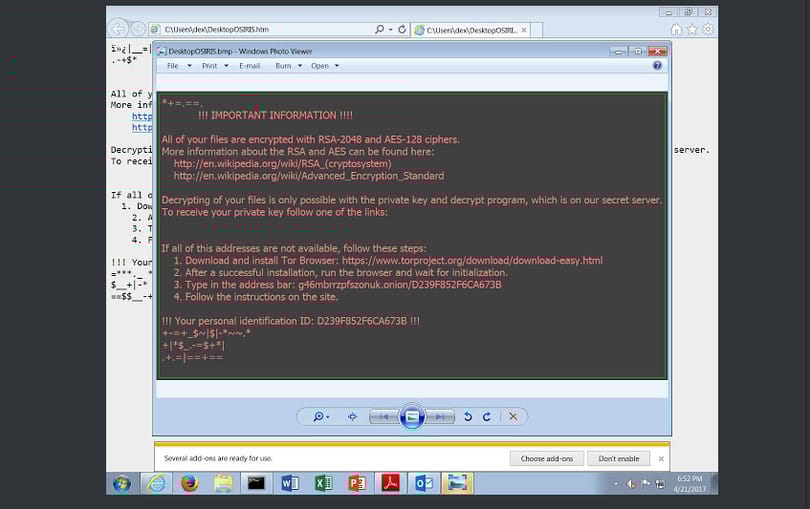Click the Choose add-ons button
The height and width of the screenshot is (509, 810).
tap(547, 458)
